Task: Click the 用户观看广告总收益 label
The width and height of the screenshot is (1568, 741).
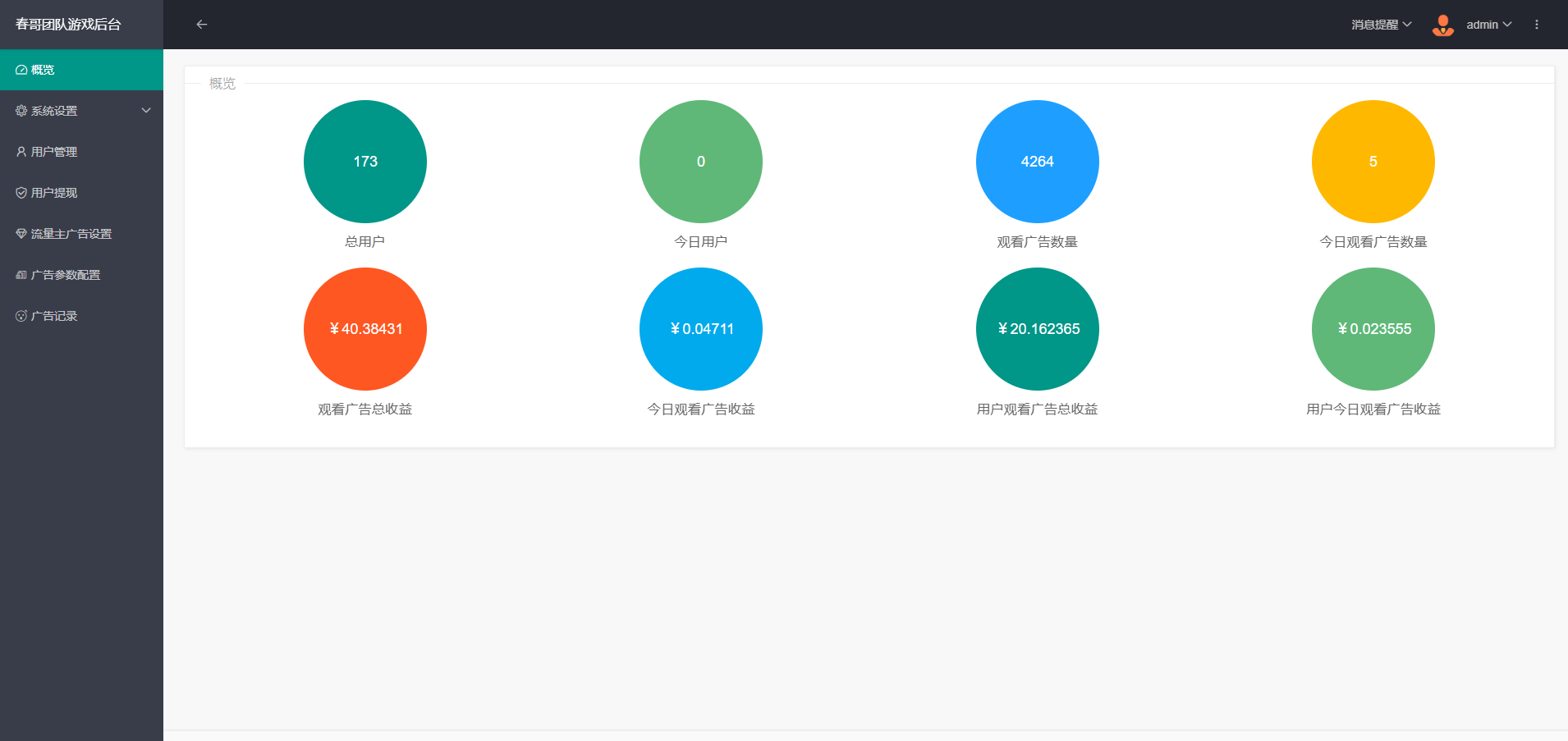Action: [1038, 409]
